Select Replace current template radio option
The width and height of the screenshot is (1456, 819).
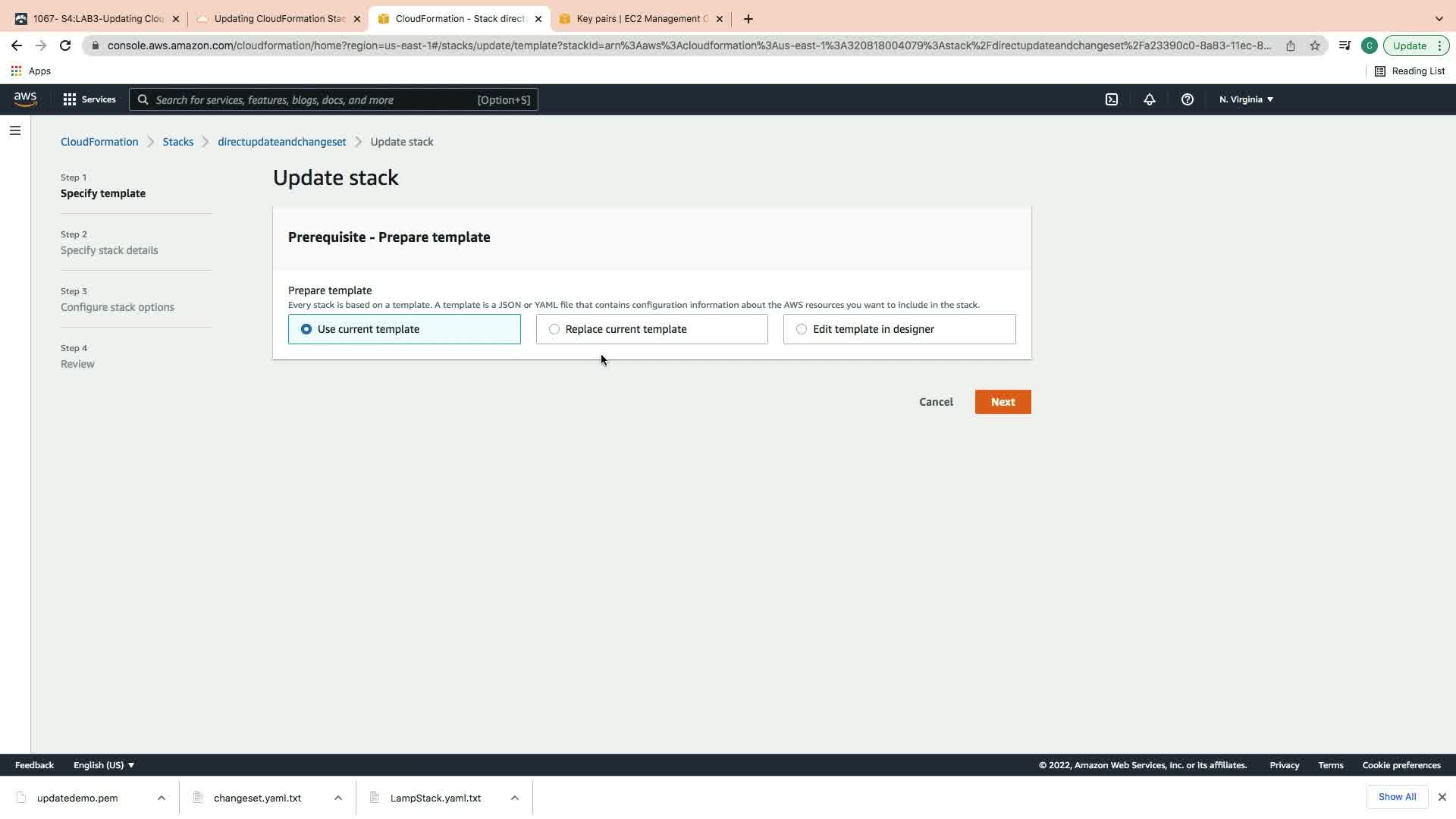(554, 329)
